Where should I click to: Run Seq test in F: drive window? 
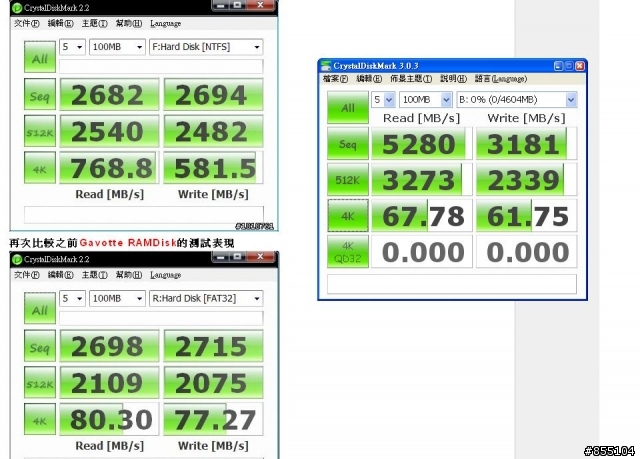click(40, 95)
